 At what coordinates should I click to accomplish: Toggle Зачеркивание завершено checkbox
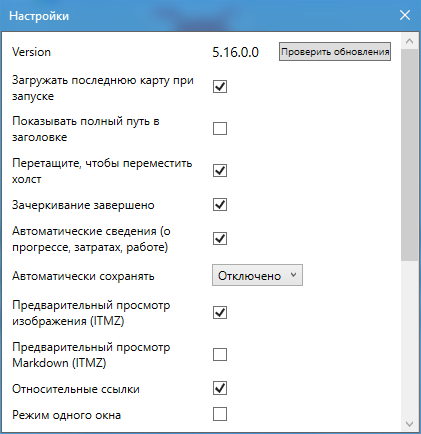[220, 205]
